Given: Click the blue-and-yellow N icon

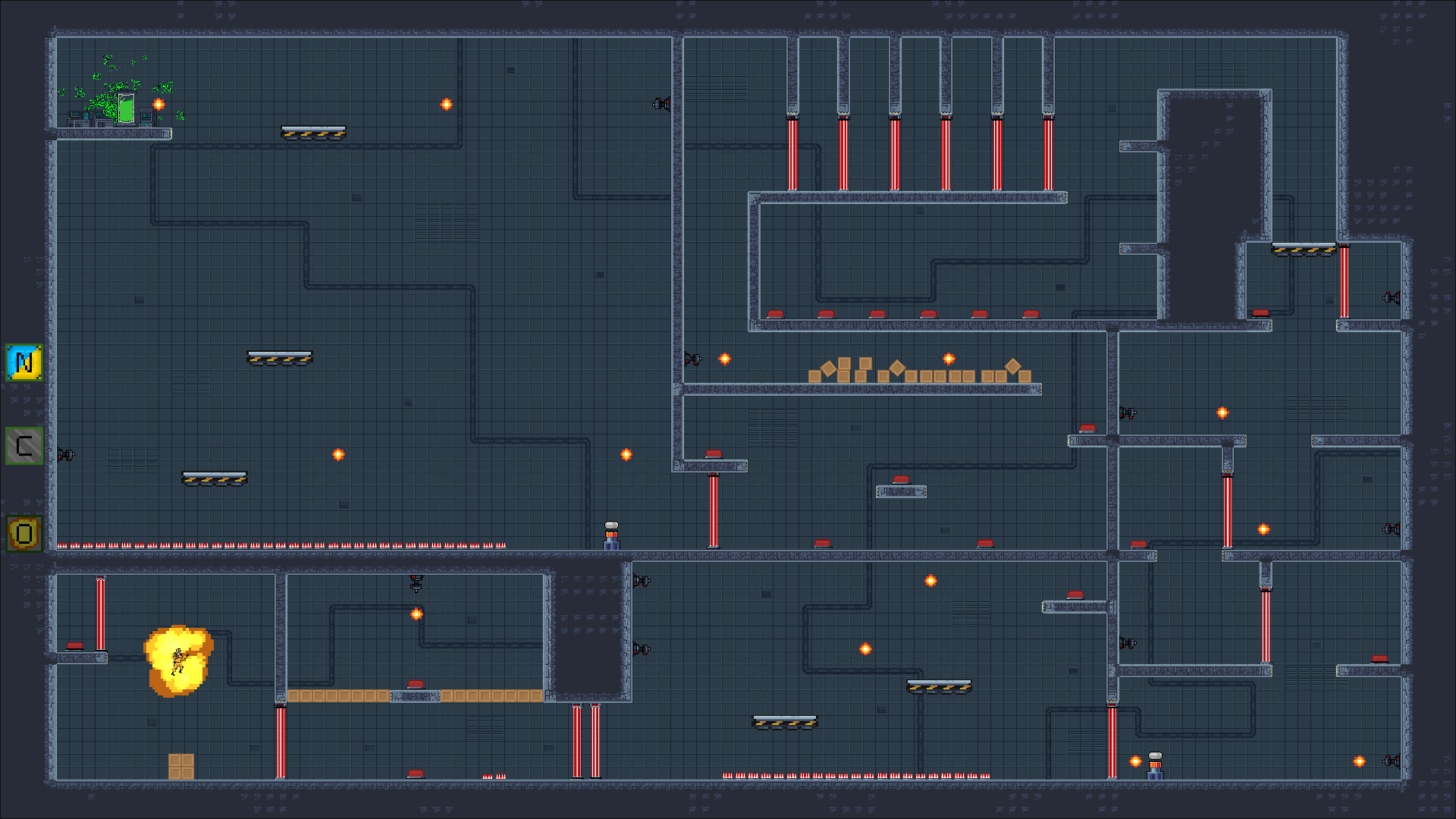Looking at the screenshot, I should pyautogui.click(x=24, y=362).
